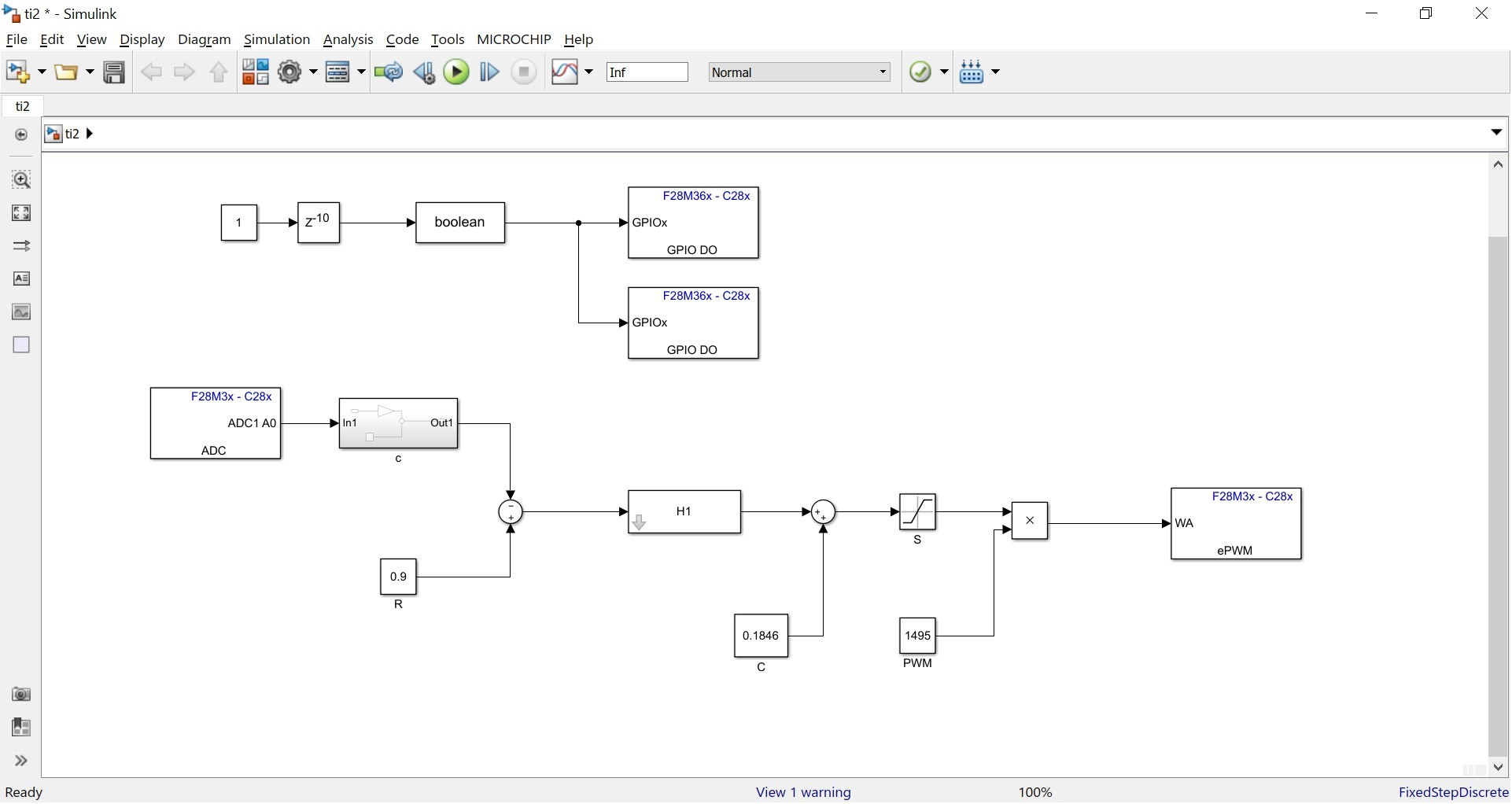Expand the Build Model dropdown arrow

pyautogui.click(x=996, y=72)
